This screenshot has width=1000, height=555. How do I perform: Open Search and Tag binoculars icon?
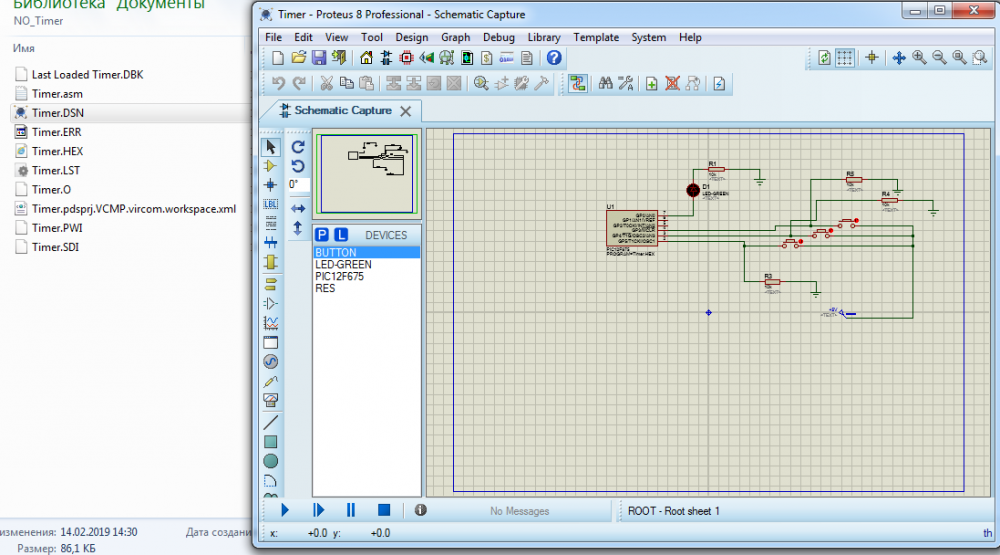(605, 84)
